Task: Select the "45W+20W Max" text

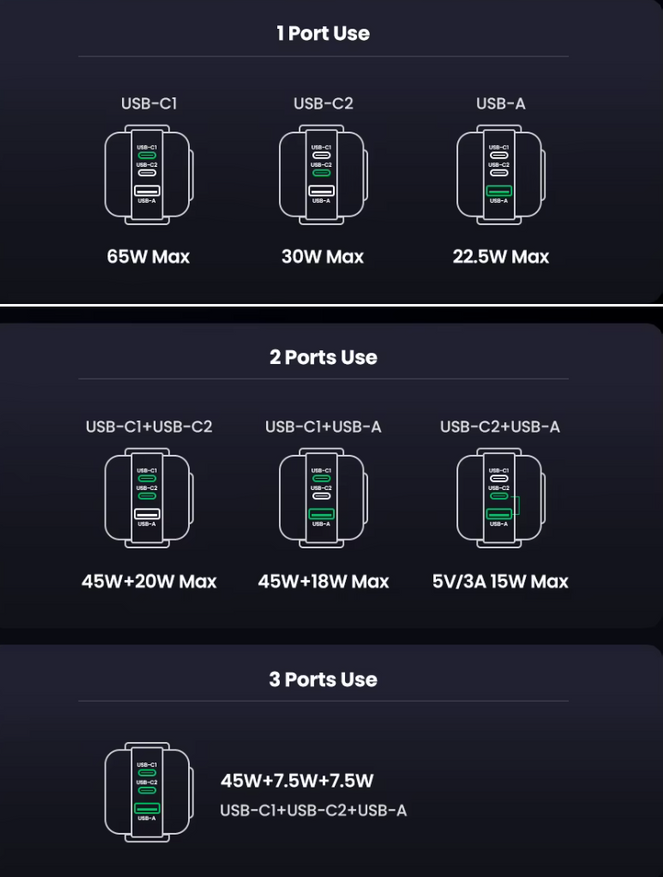Action: pyautogui.click(x=149, y=581)
